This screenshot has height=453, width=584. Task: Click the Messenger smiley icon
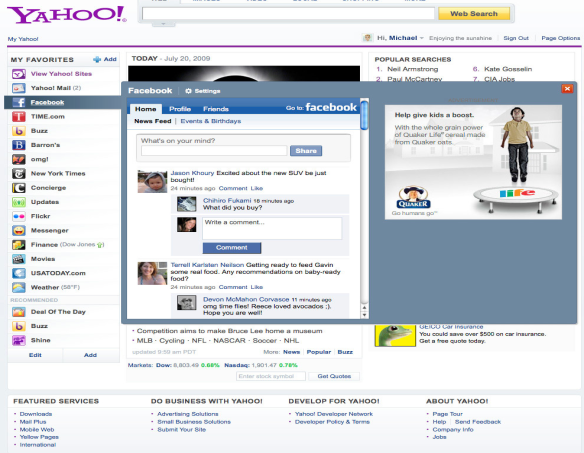(19, 231)
